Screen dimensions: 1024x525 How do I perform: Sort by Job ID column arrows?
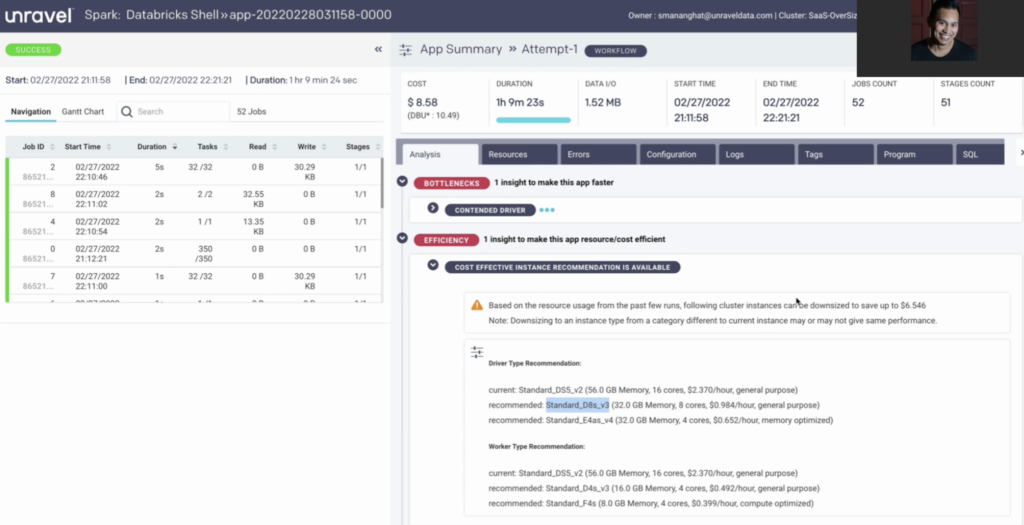tap(52, 147)
